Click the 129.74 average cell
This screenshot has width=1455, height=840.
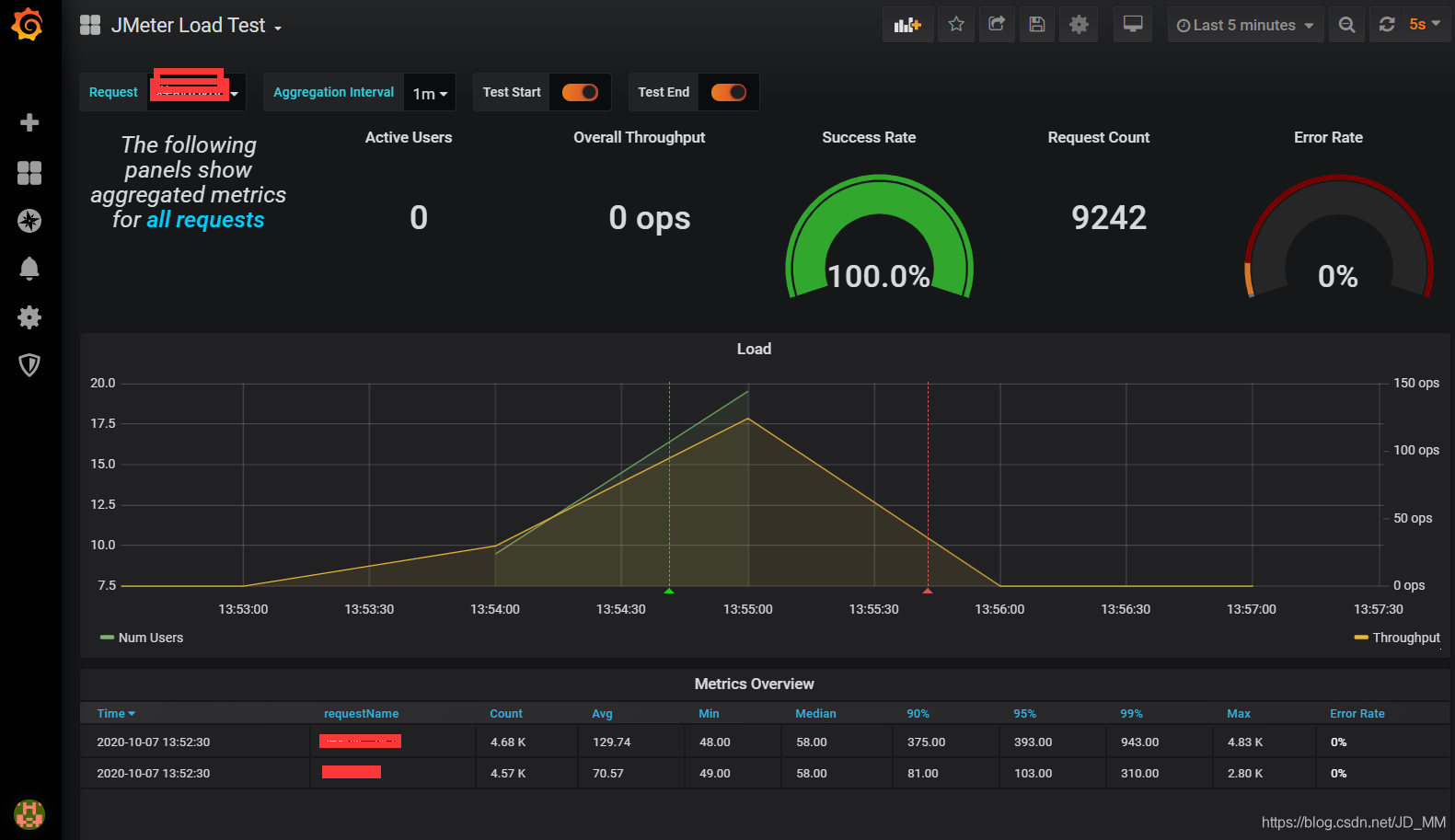[x=612, y=742]
